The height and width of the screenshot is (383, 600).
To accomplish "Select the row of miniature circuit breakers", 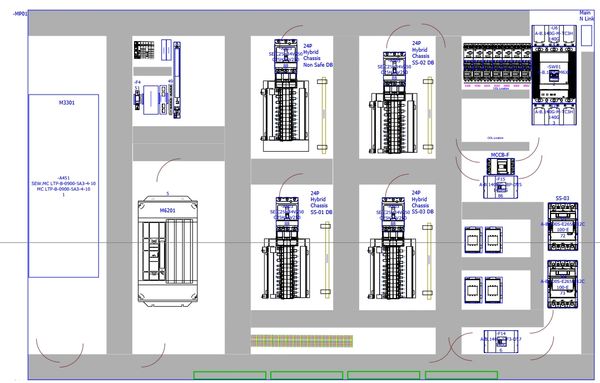I will (x=497, y=63).
